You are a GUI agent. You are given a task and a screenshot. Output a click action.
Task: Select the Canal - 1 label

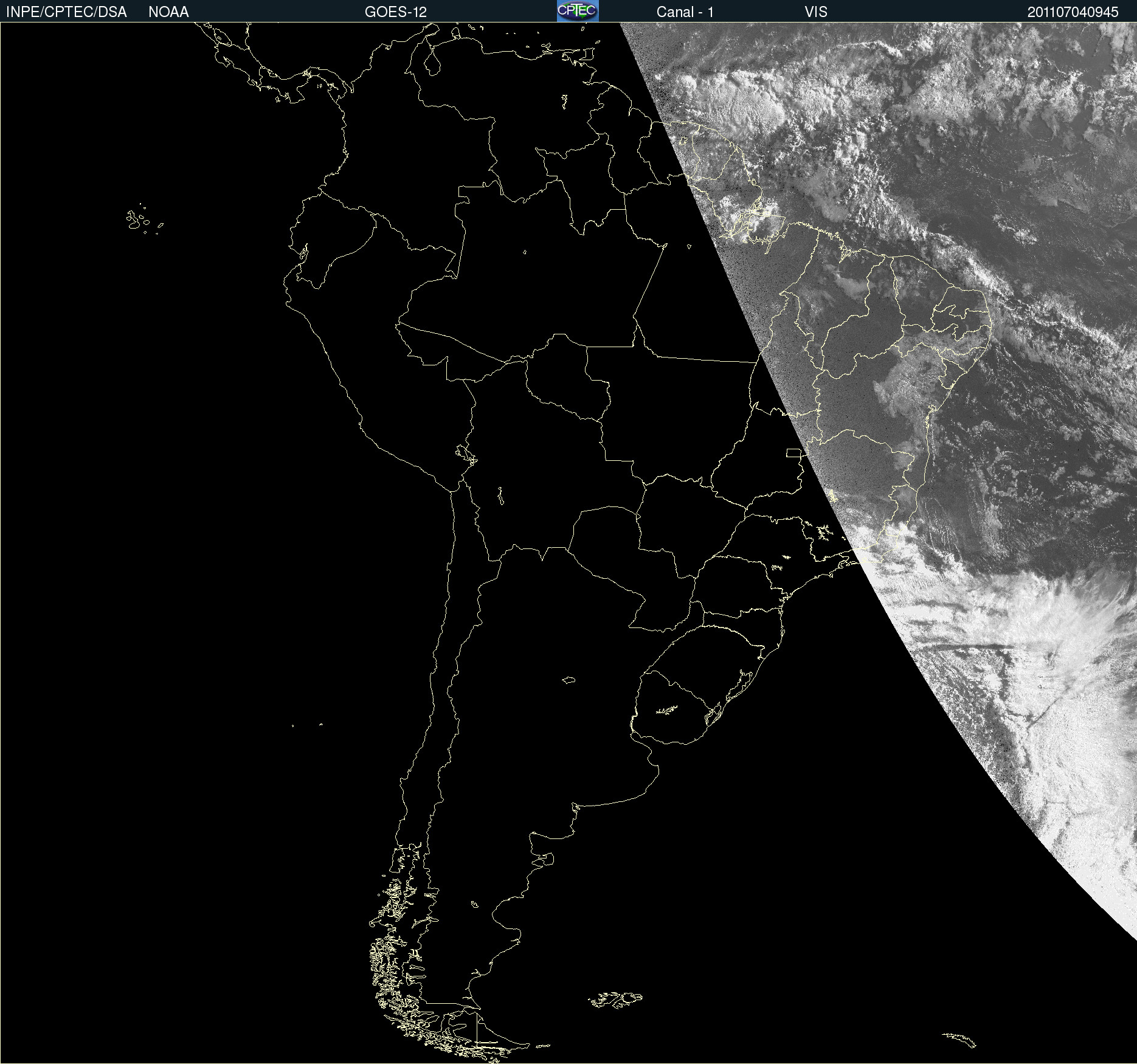pyautogui.click(x=685, y=12)
